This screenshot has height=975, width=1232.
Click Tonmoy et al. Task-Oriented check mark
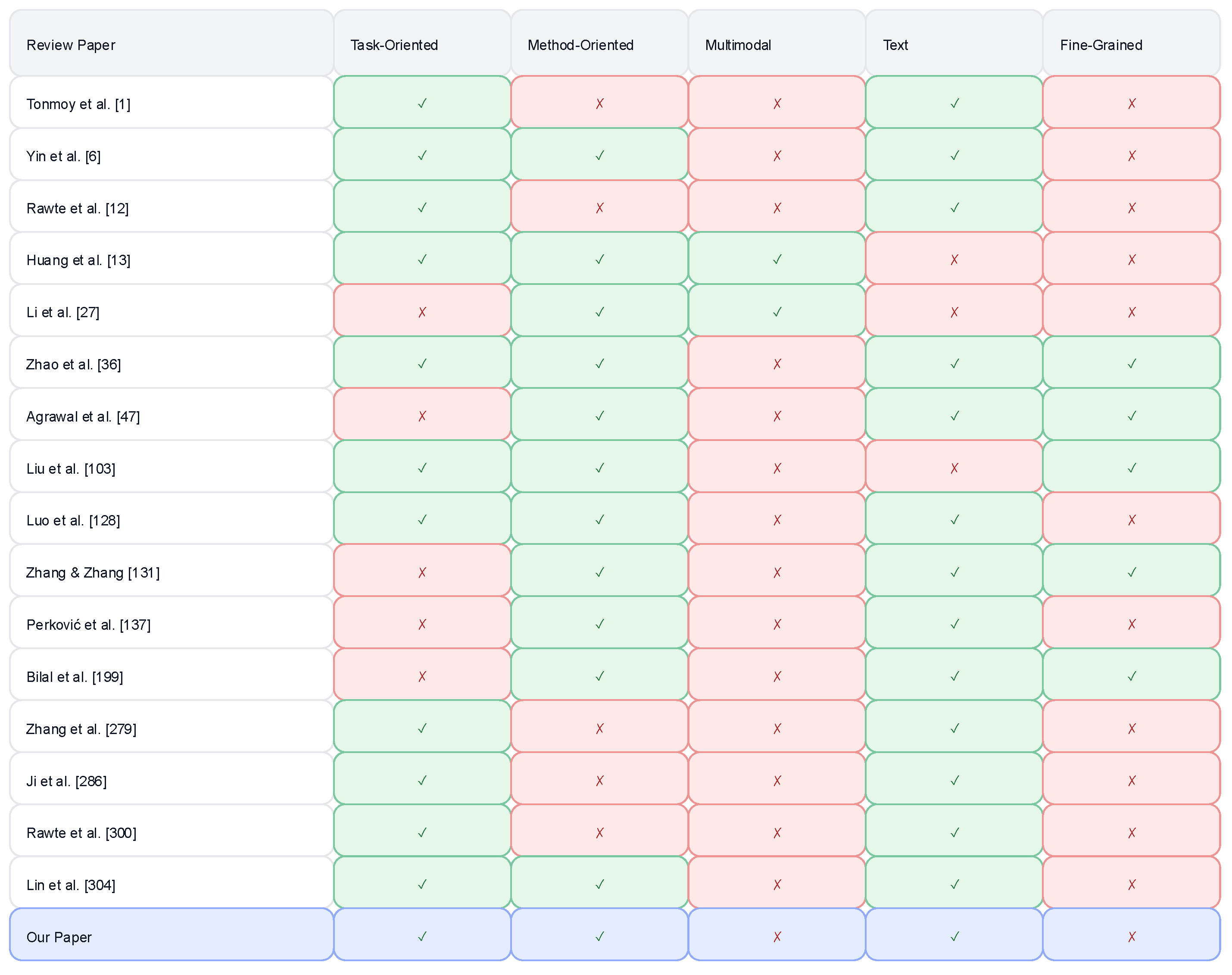(422, 103)
